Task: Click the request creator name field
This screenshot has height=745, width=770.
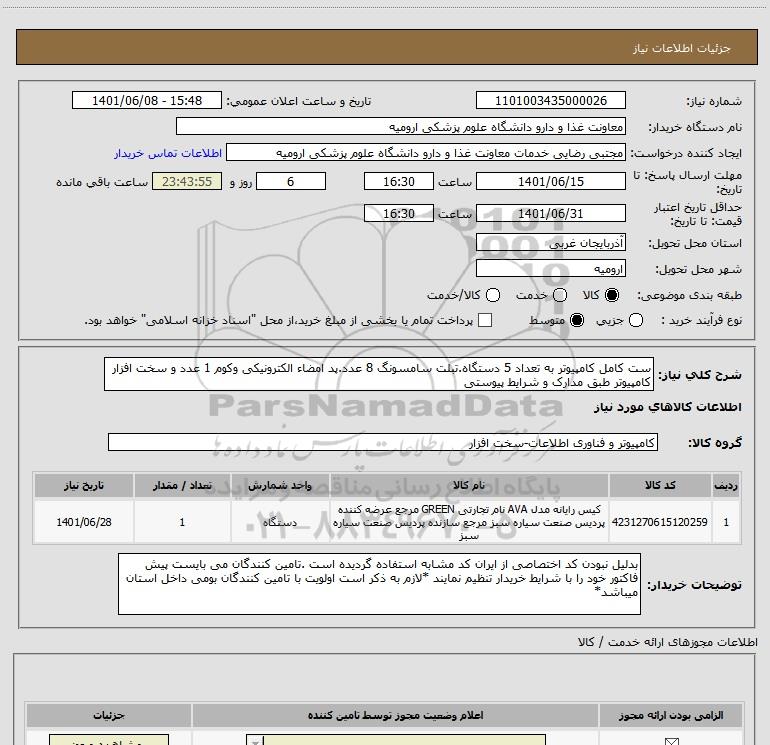Action: 426,153
